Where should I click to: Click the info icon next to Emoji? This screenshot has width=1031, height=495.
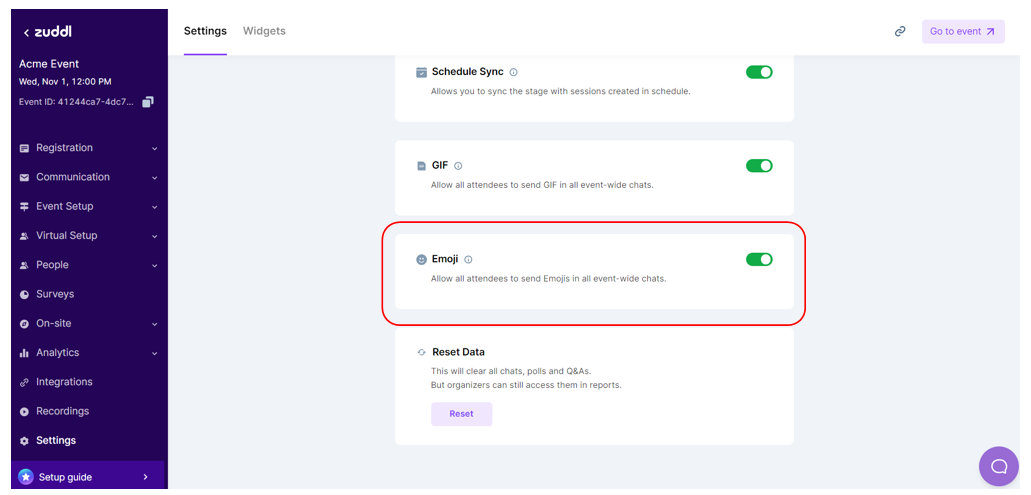tap(468, 259)
